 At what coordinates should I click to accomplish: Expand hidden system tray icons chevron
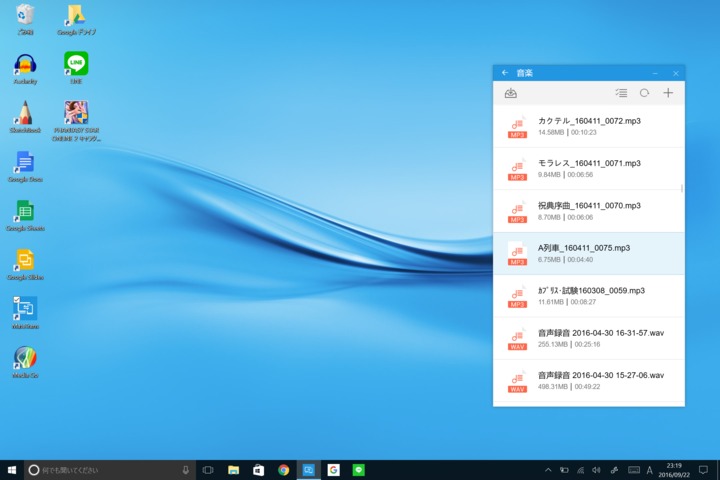point(547,470)
